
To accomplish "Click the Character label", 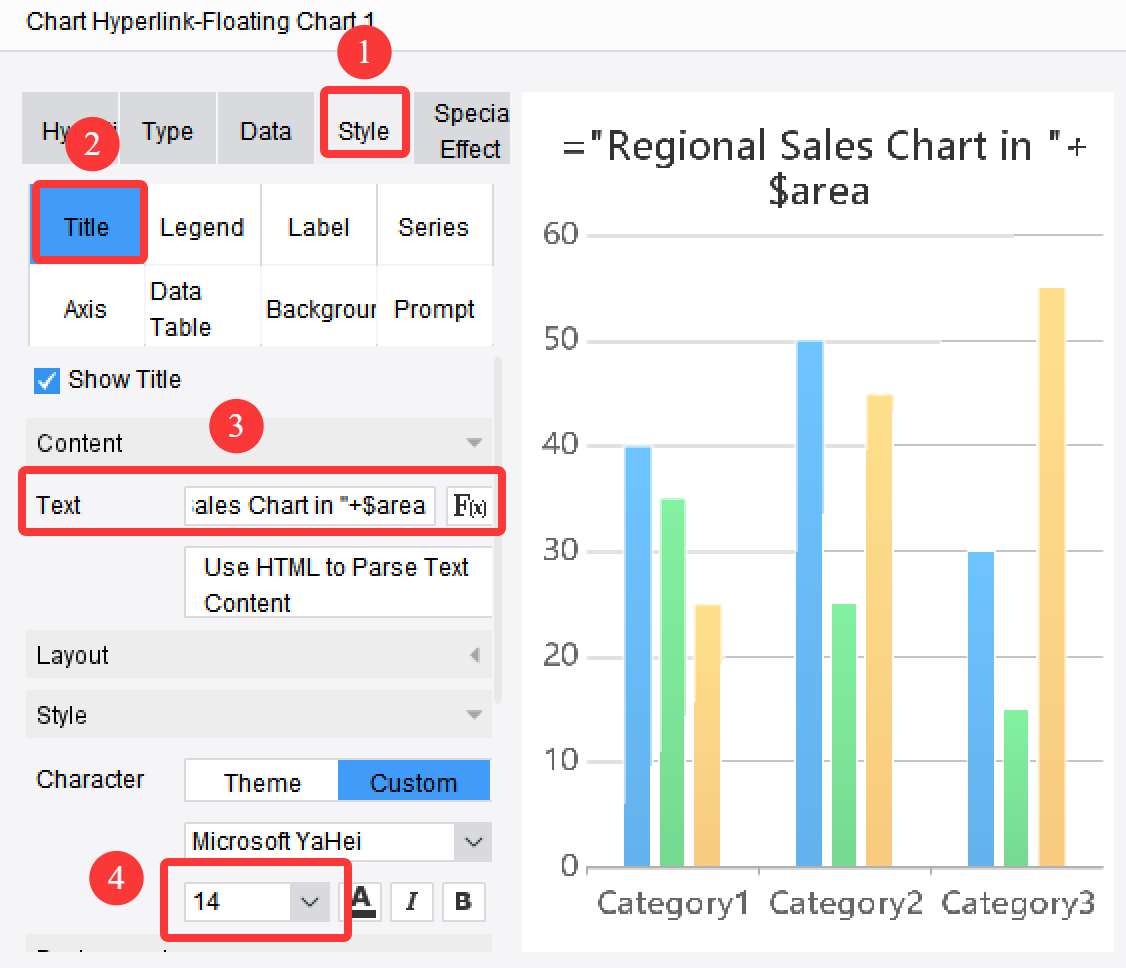I will pos(90,779).
